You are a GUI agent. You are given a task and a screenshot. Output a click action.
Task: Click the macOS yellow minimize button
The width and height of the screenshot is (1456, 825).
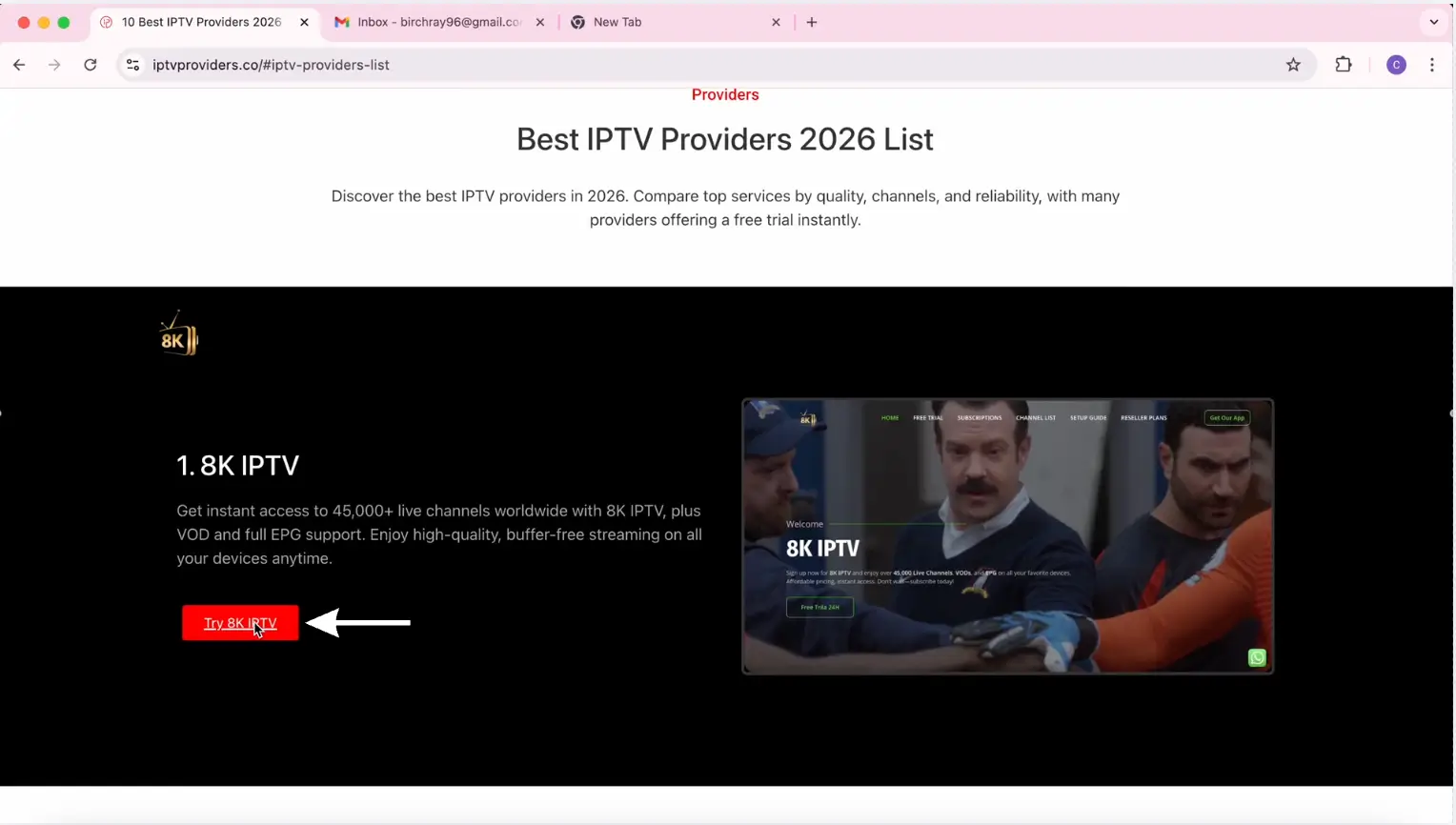(44, 22)
